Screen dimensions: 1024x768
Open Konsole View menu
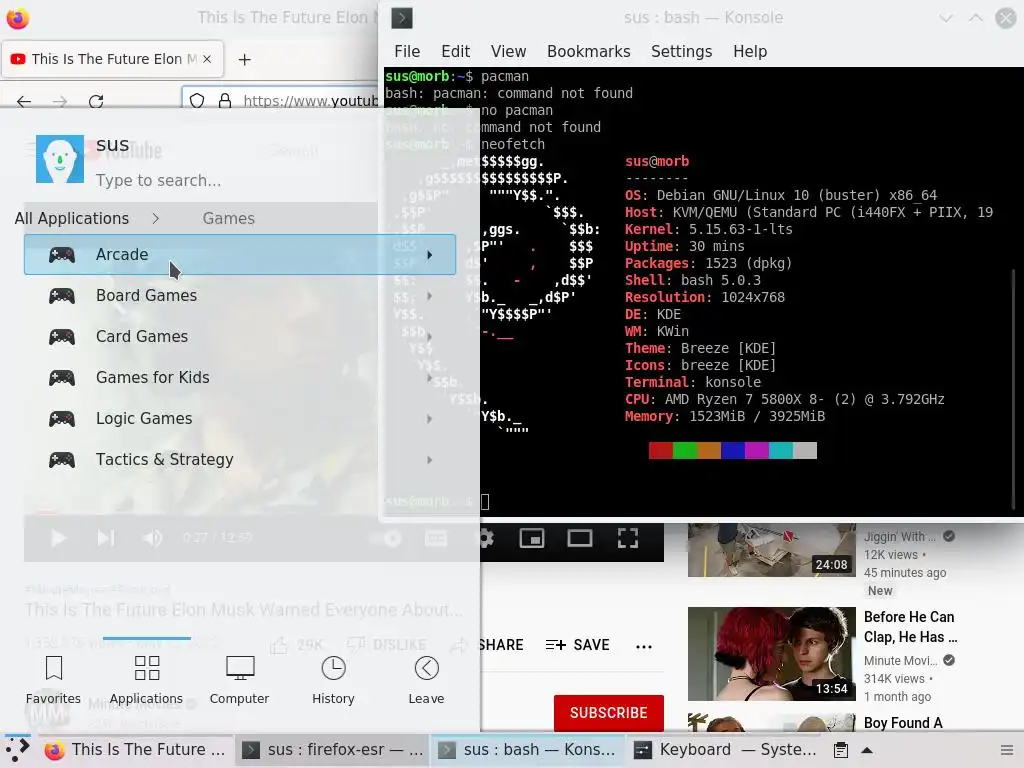click(508, 52)
